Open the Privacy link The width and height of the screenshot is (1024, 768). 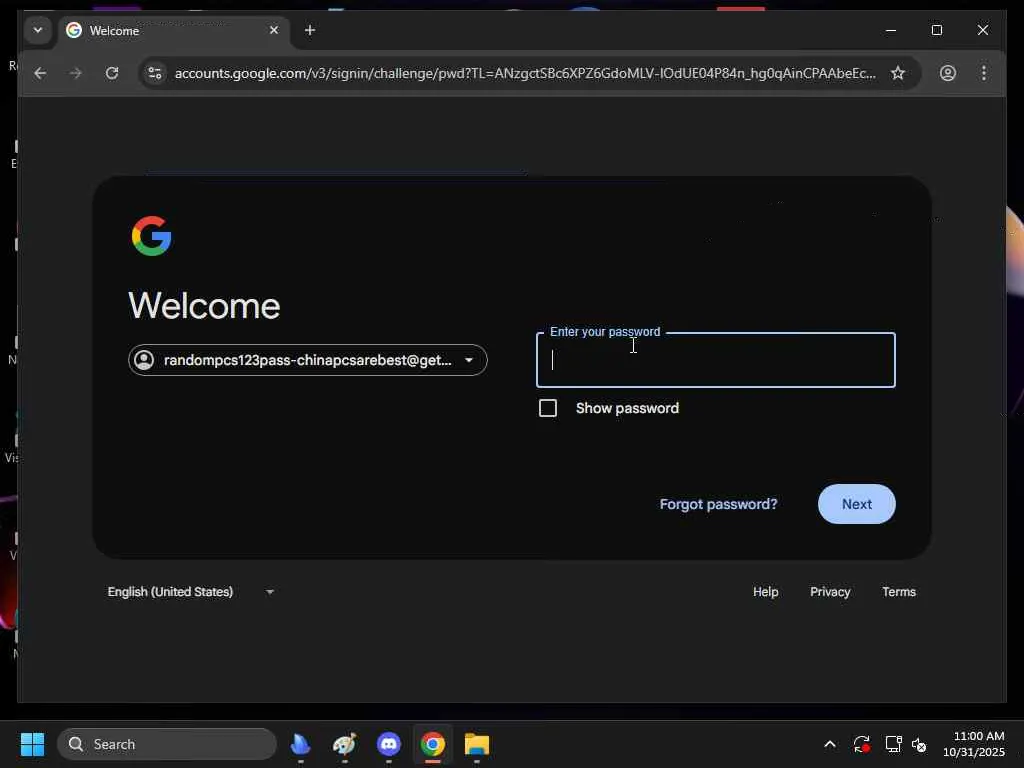830,592
